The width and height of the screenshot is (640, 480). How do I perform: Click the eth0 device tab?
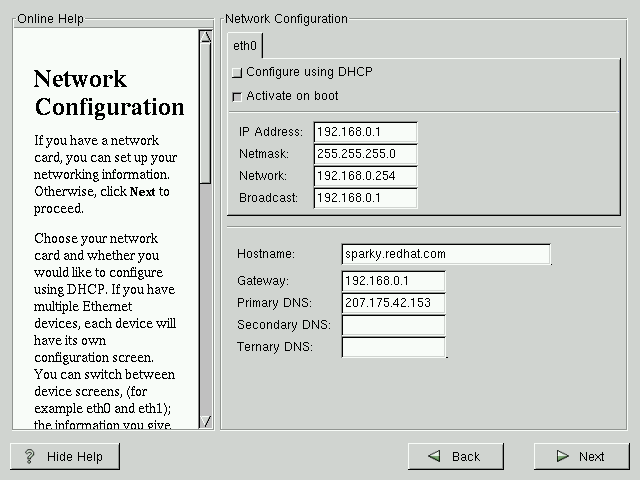(x=245, y=46)
